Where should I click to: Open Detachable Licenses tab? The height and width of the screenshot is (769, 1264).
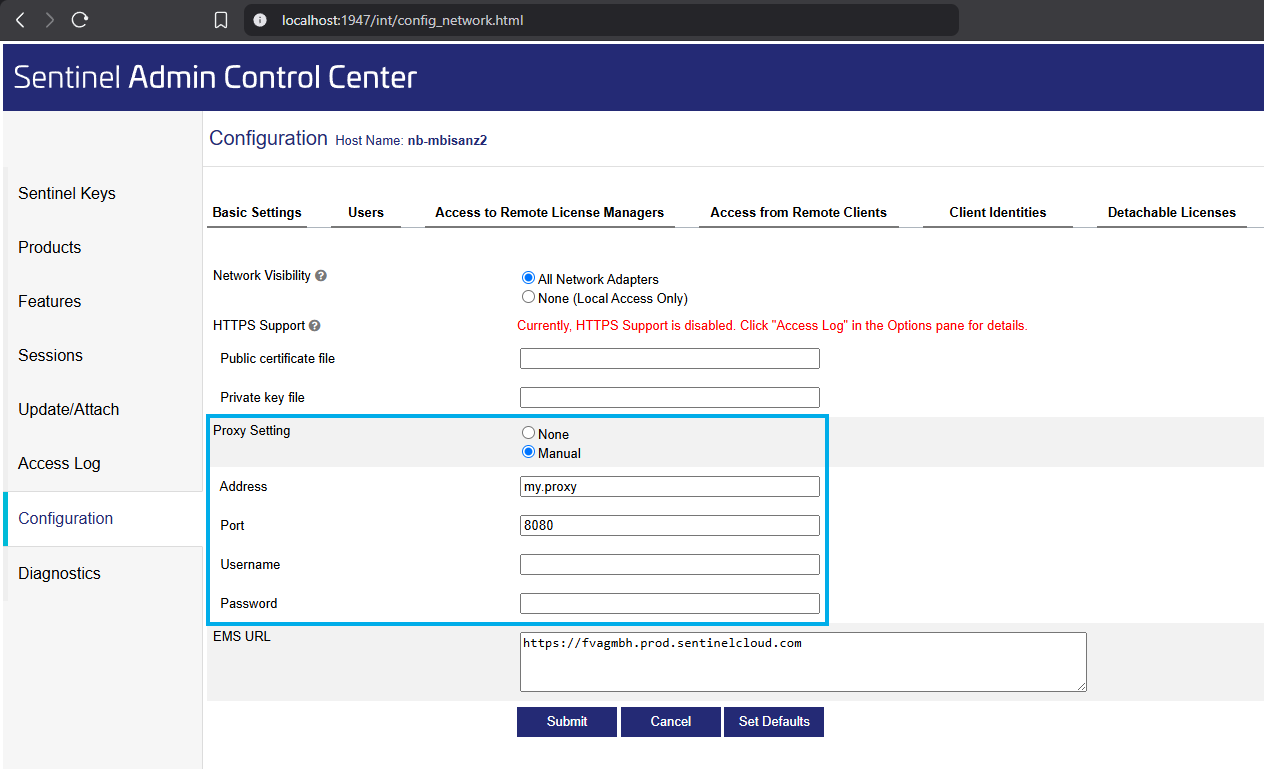[x=1172, y=212]
